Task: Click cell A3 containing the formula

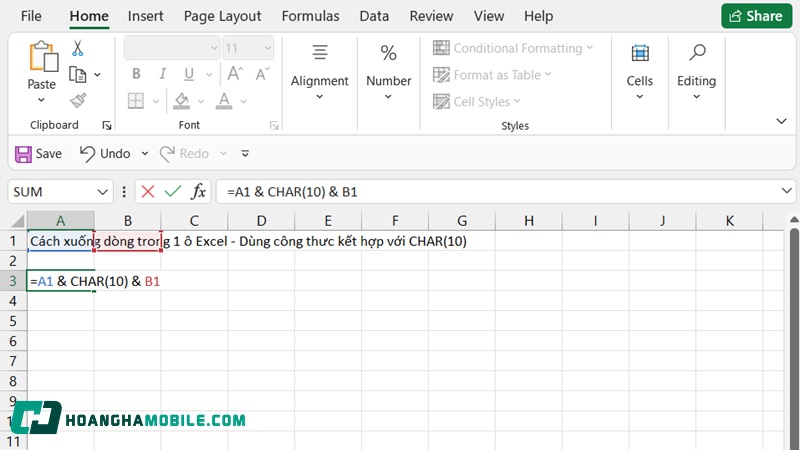Action: [61, 281]
